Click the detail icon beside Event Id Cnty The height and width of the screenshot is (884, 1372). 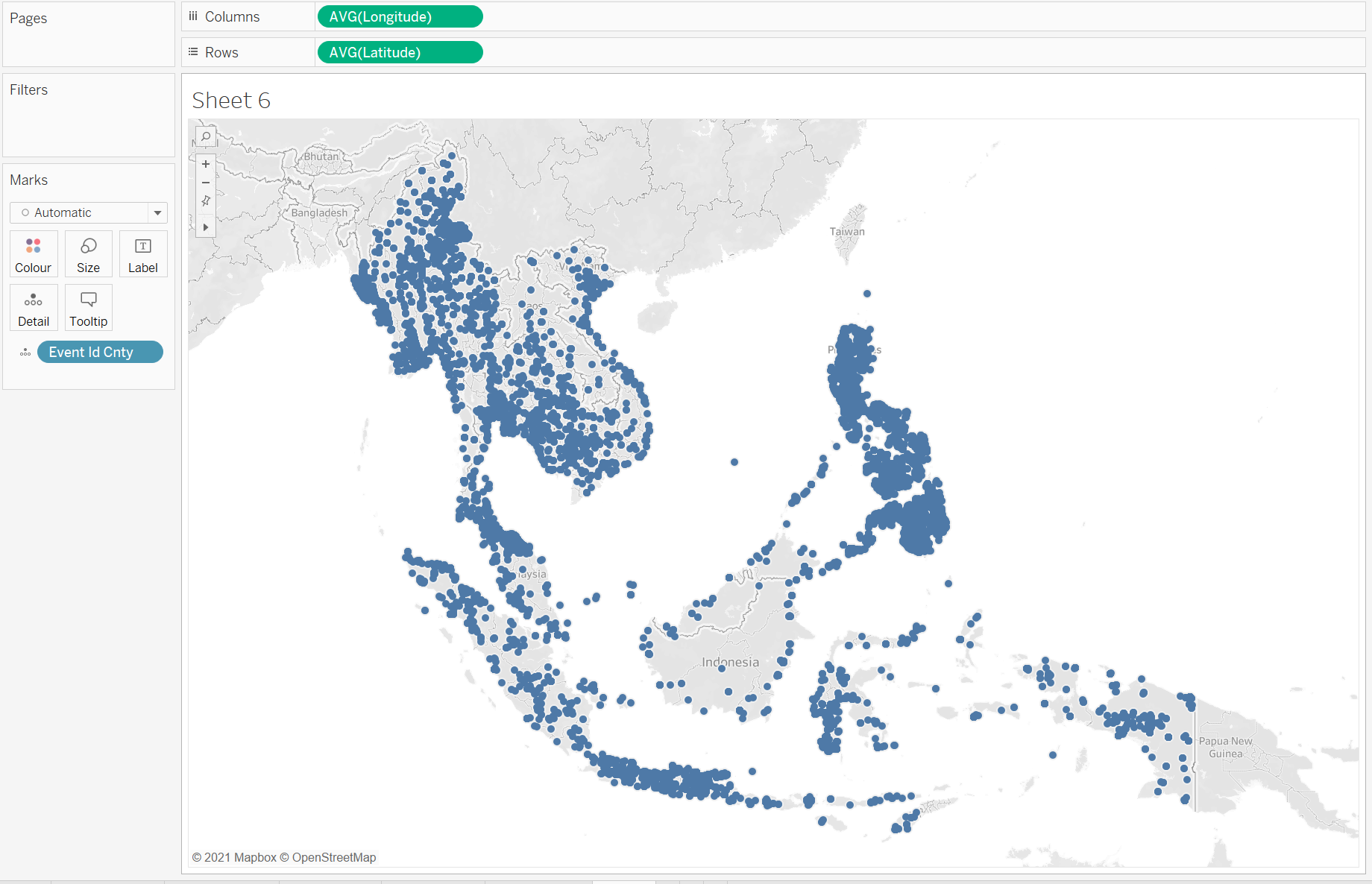click(x=25, y=353)
